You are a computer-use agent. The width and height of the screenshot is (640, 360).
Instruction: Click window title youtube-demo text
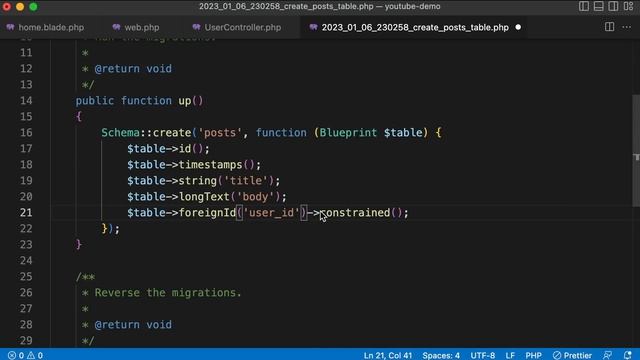[x=412, y=6]
